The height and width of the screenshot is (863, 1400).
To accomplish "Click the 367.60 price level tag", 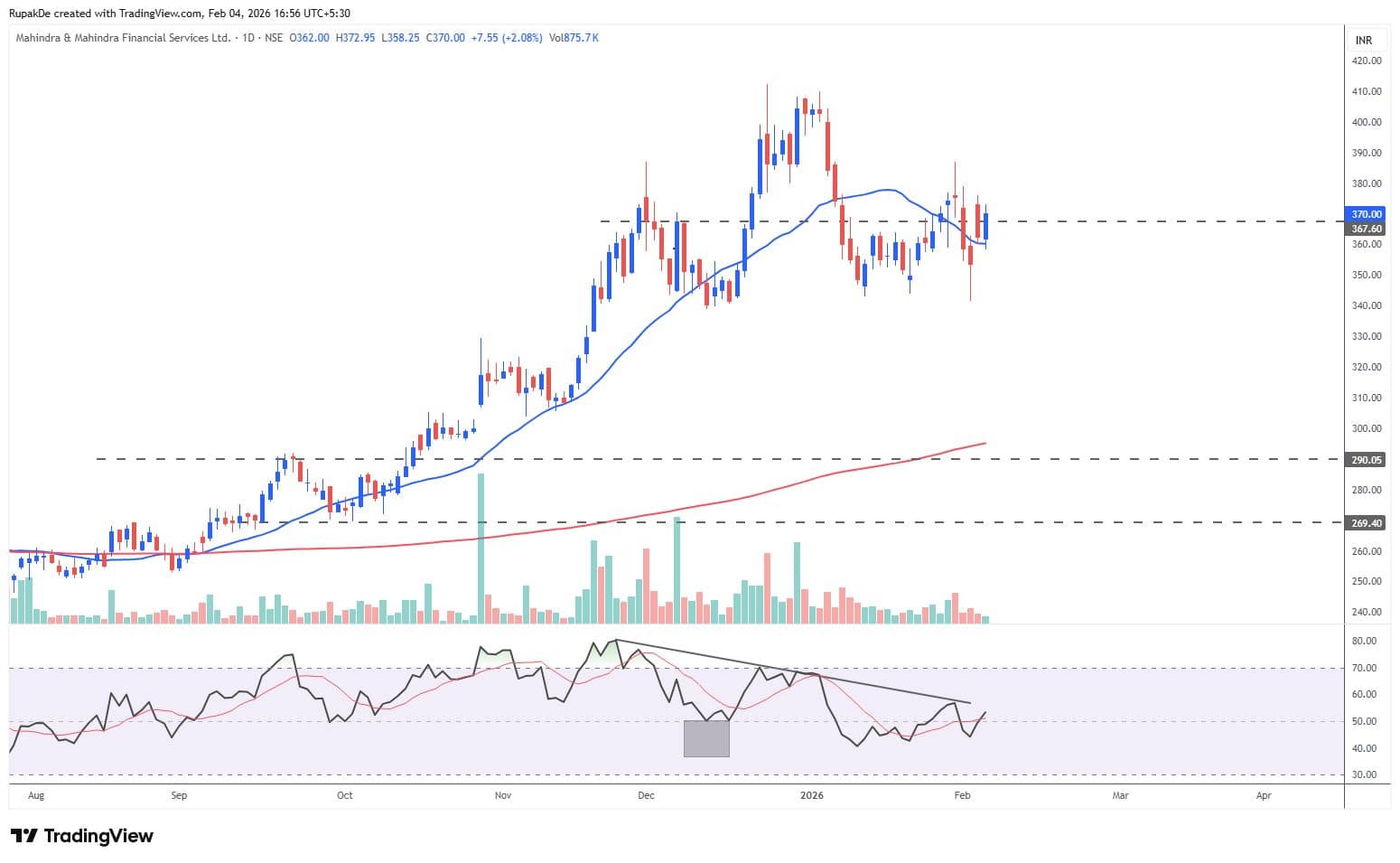I will [x=1365, y=229].
